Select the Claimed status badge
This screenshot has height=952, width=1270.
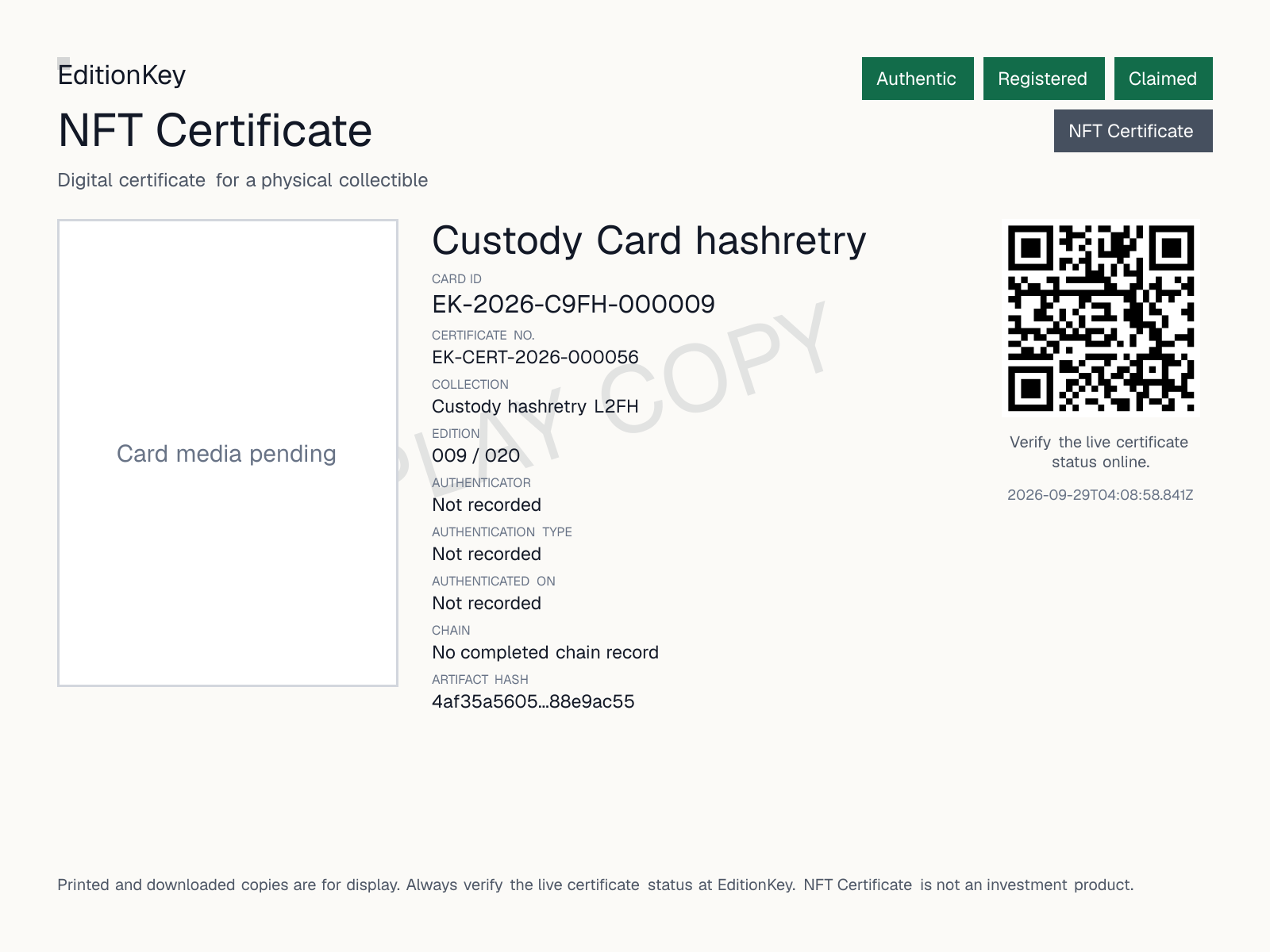pyautogui.click(x=1164, y=79)
